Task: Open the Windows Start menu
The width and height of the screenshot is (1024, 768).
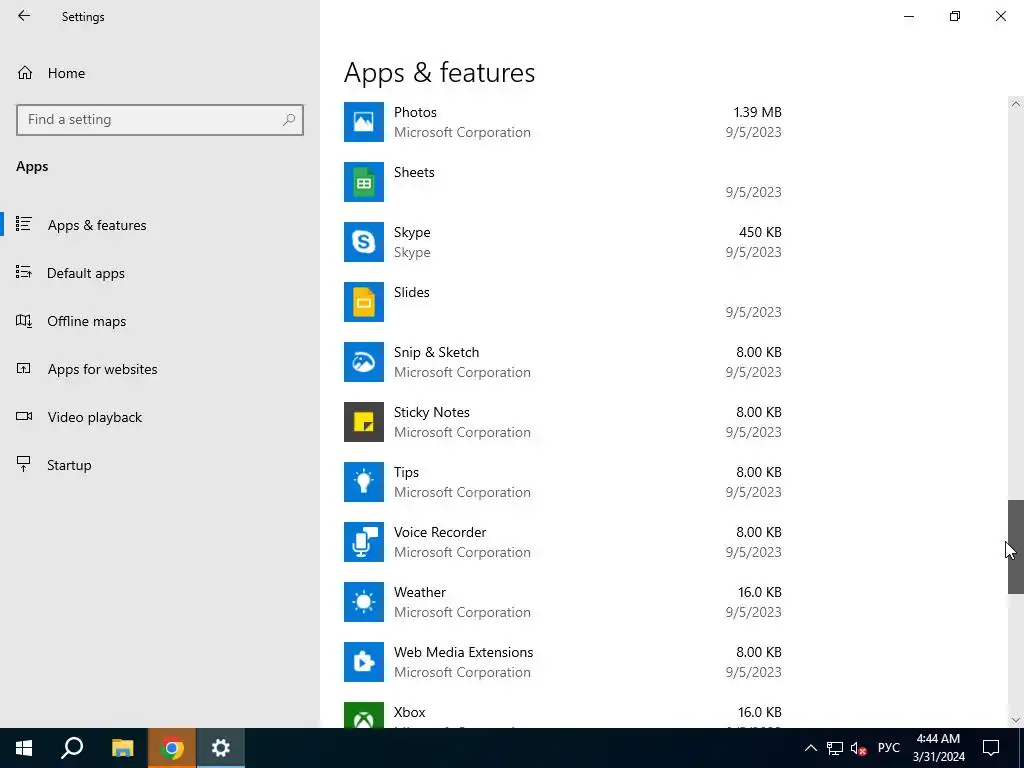Action: [24, 748]
